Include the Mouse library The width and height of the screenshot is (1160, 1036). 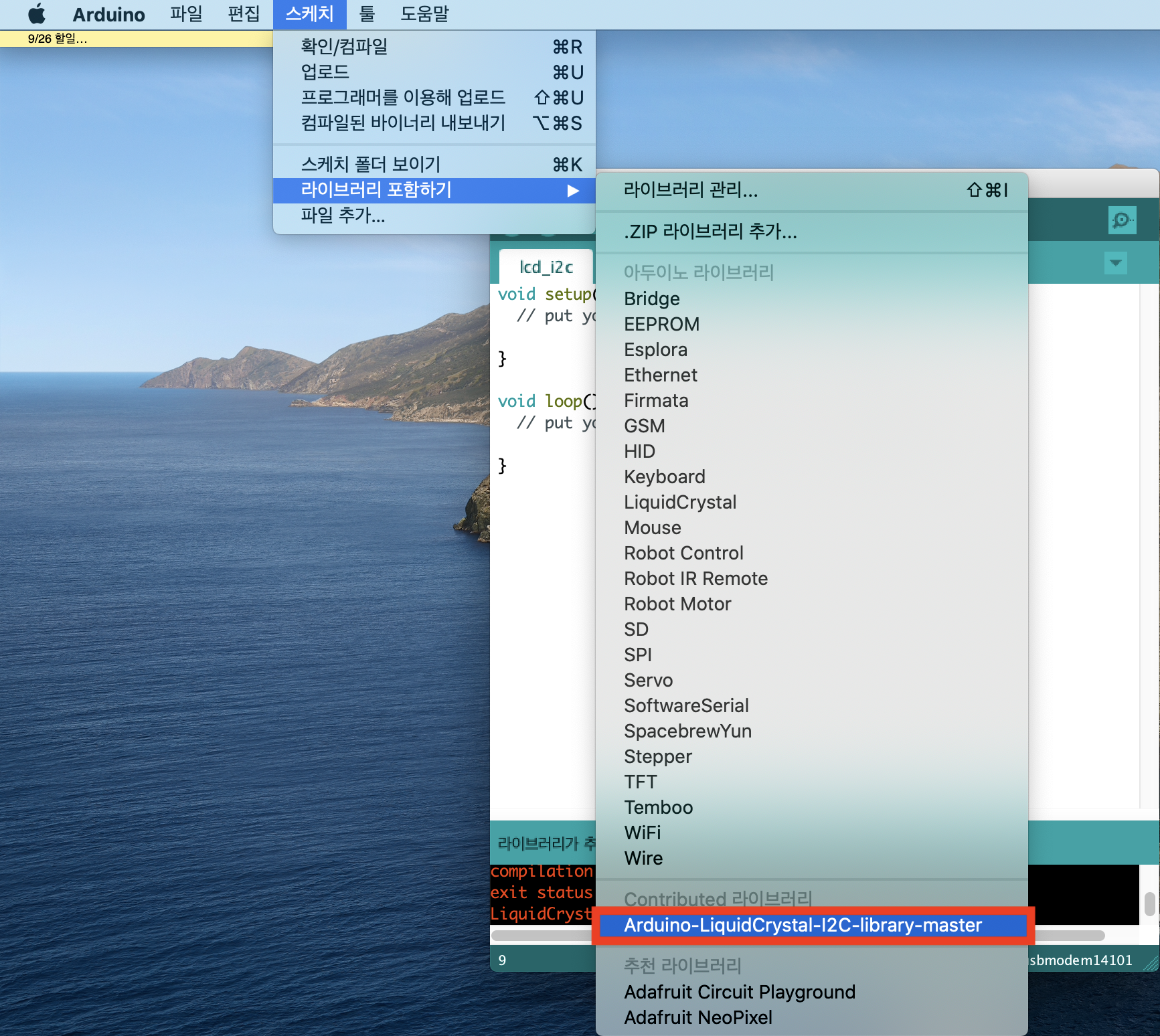click(811, 527)
